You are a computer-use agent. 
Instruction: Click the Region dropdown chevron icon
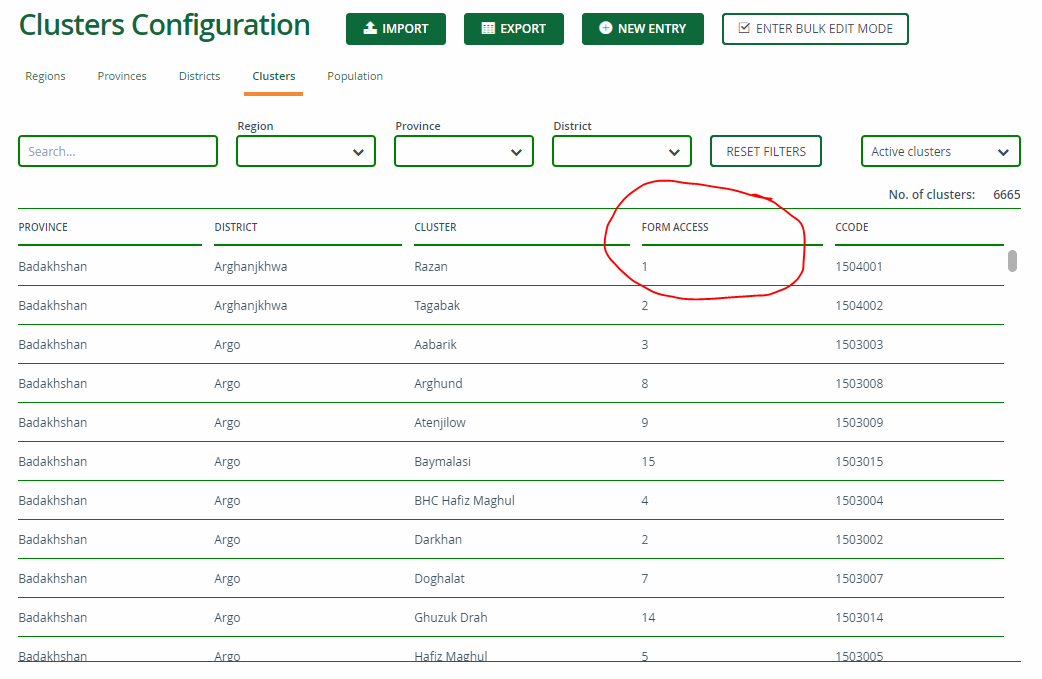coord(360,151)
